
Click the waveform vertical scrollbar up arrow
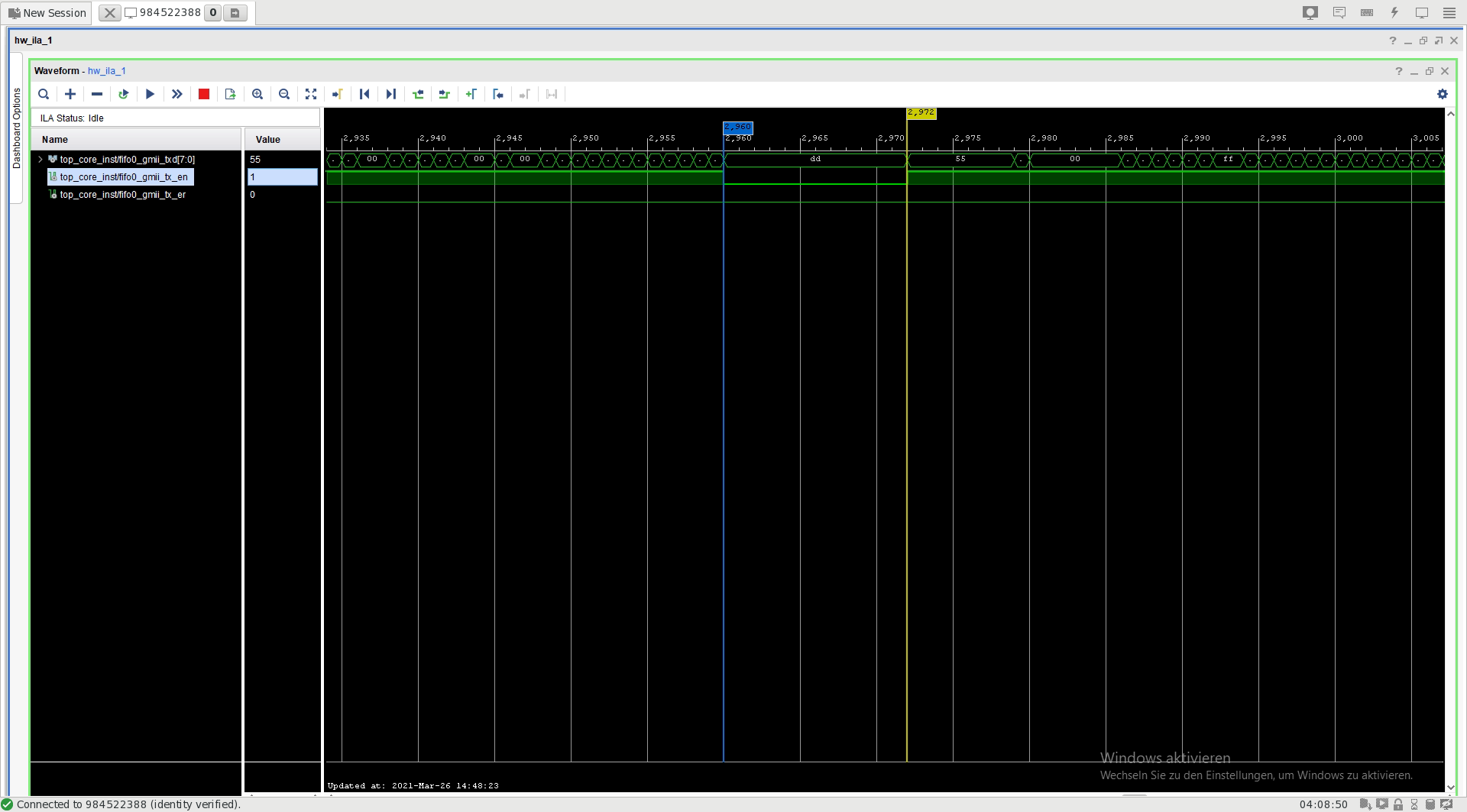[1451, 114]
